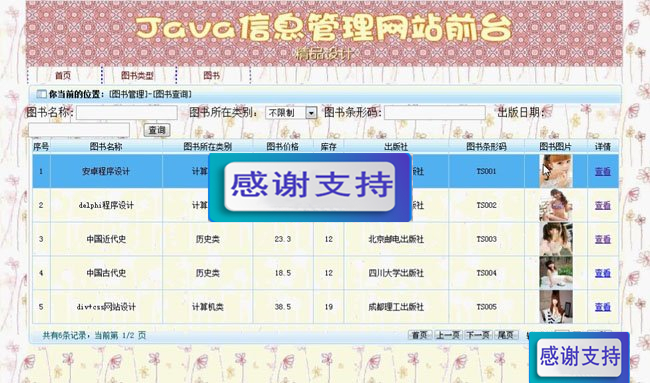650x383 pixels.
Task: Click the book image thumbnail for TS001
Action: pos(555,171)
